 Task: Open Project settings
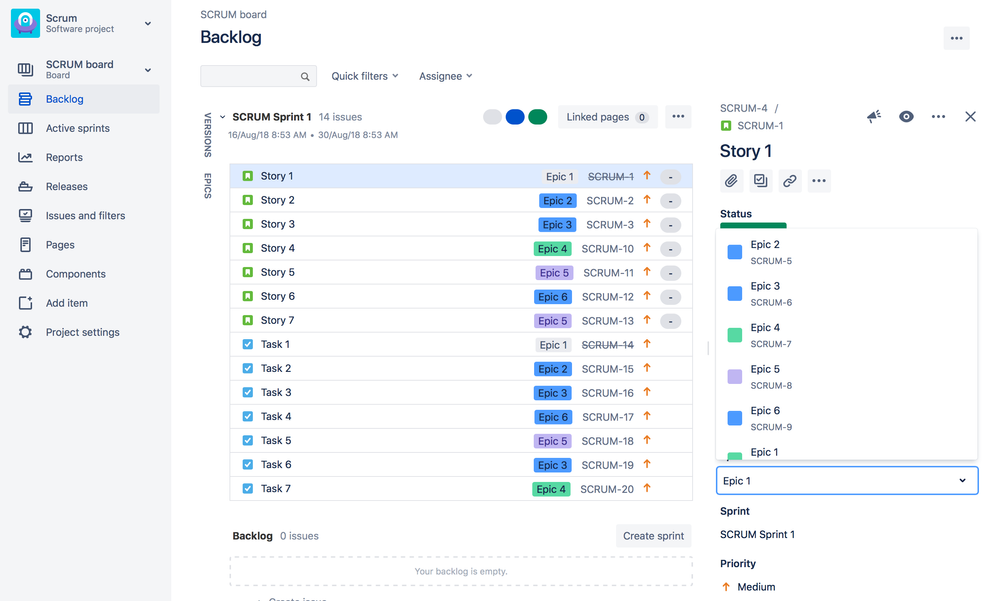tap(84, 332)
